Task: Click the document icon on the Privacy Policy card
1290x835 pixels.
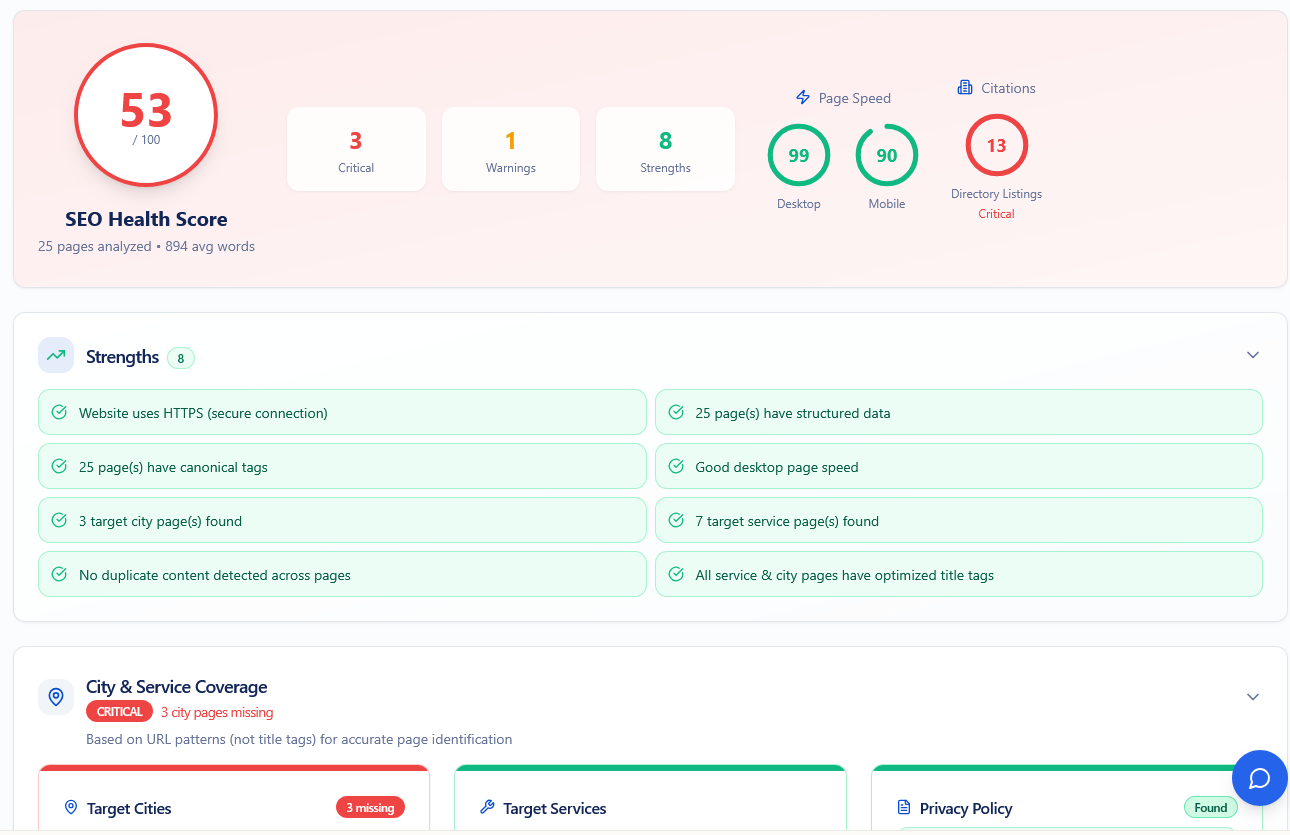Action: click(905, 808)
